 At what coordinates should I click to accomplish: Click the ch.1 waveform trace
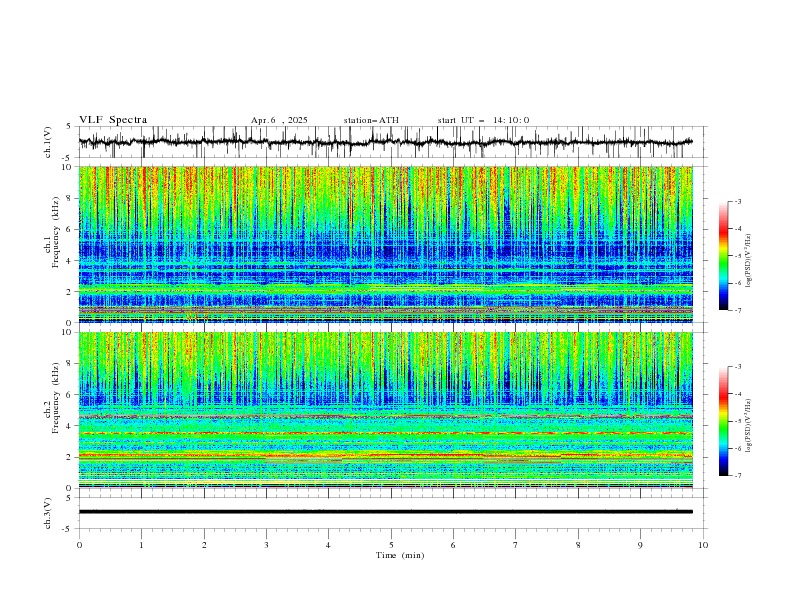point(385,142)
